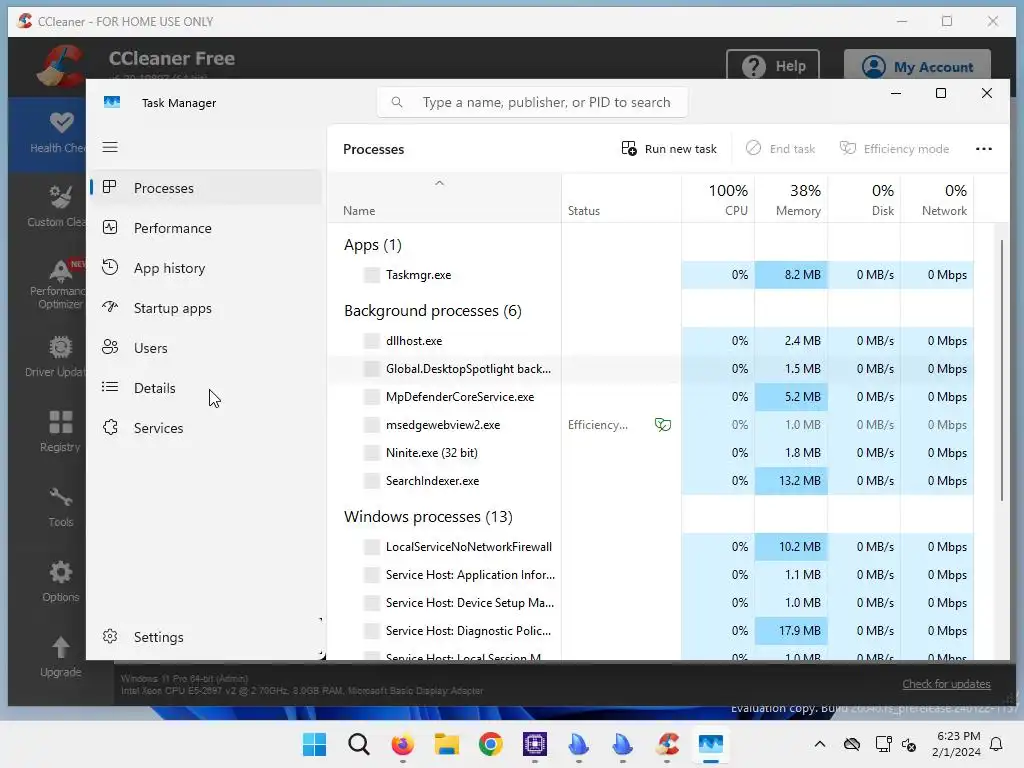Select Service Host: Device Setup Ma... row

point(650,603)
